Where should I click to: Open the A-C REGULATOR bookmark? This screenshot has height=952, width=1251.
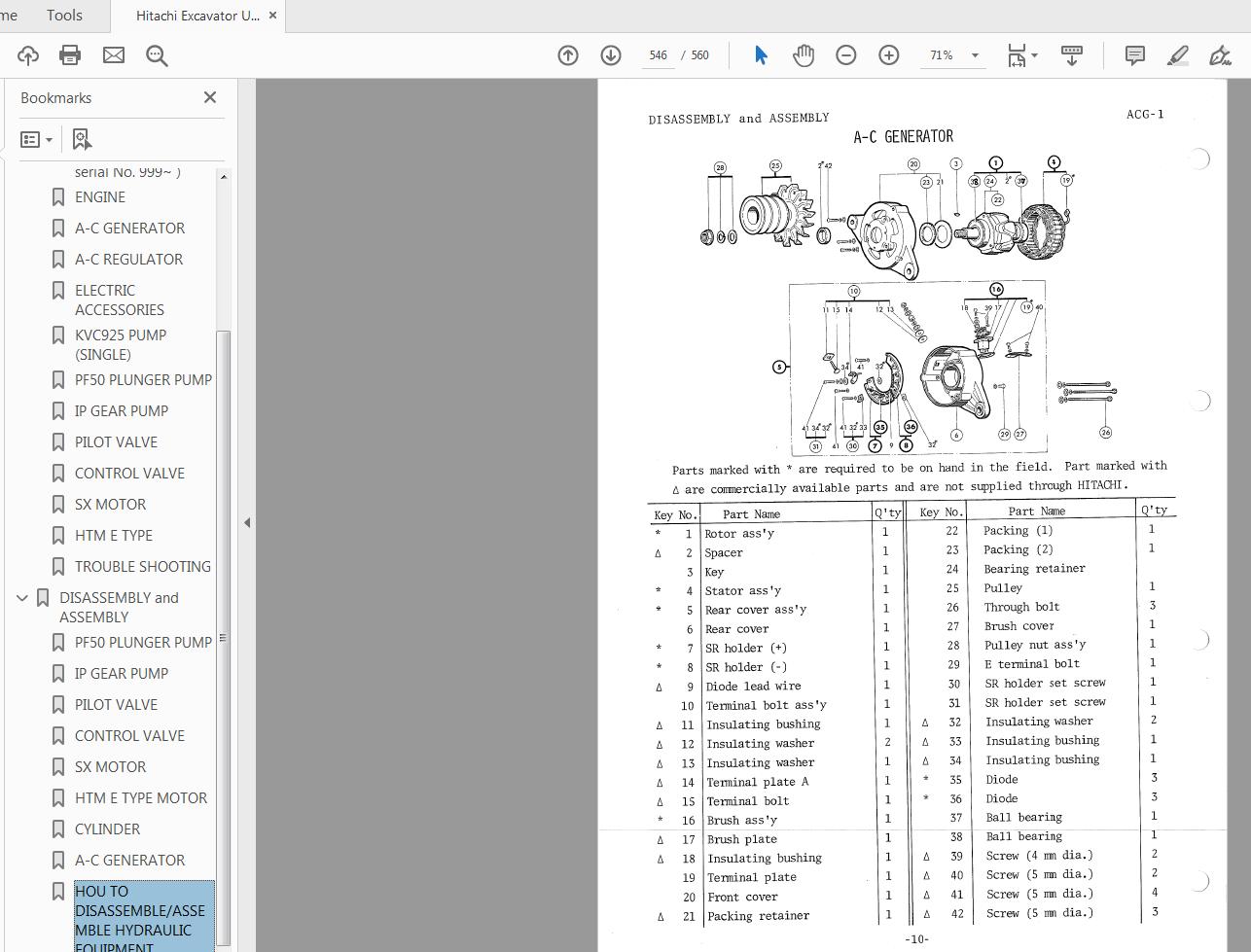click(x=128, y=259)
